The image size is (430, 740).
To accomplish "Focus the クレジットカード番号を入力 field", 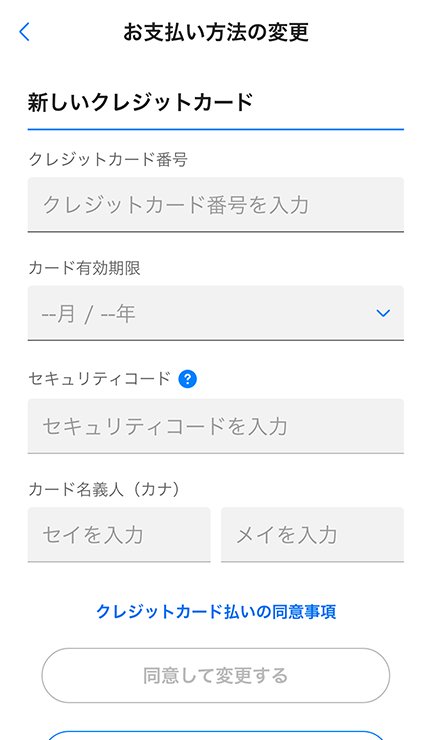I will [x=216, y=205].
